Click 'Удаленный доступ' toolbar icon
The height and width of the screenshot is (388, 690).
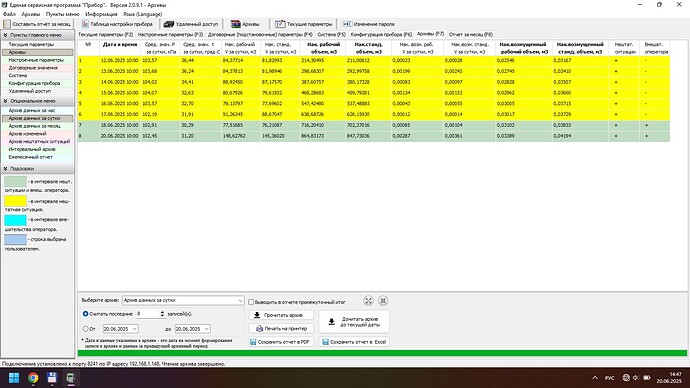(x=191, y=24)
